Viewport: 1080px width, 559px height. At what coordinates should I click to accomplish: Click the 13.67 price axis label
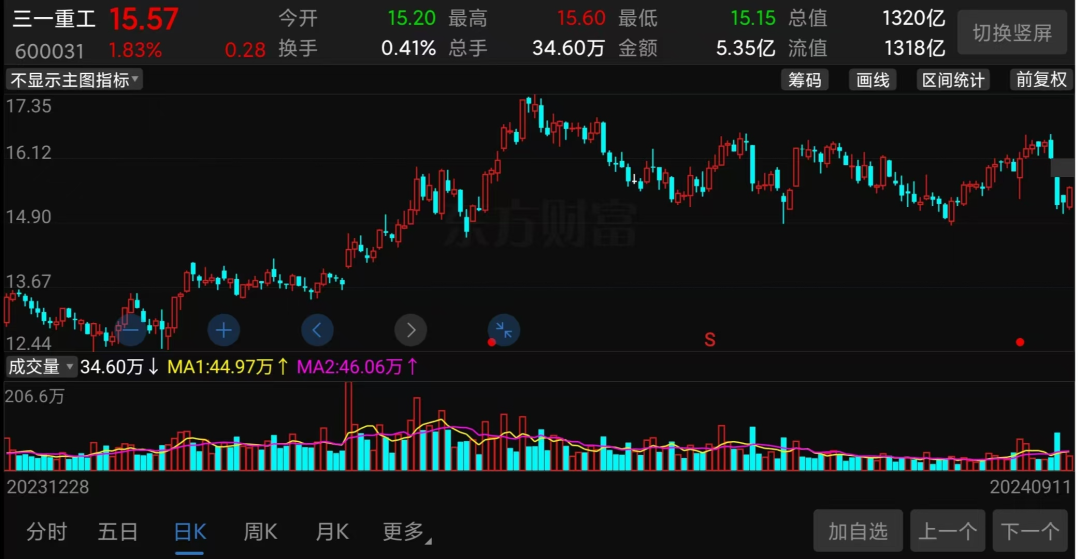[28, 282]
